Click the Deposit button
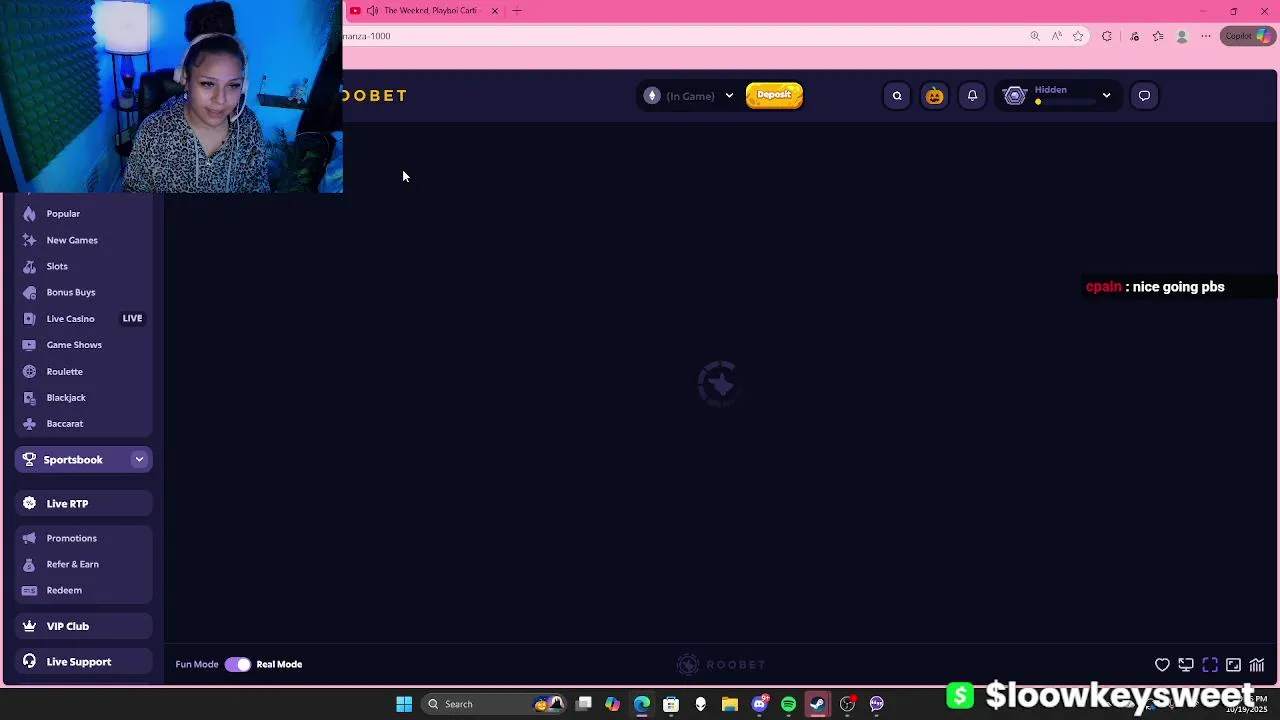Screen dimensions: 1280x720 click(774, 95)
